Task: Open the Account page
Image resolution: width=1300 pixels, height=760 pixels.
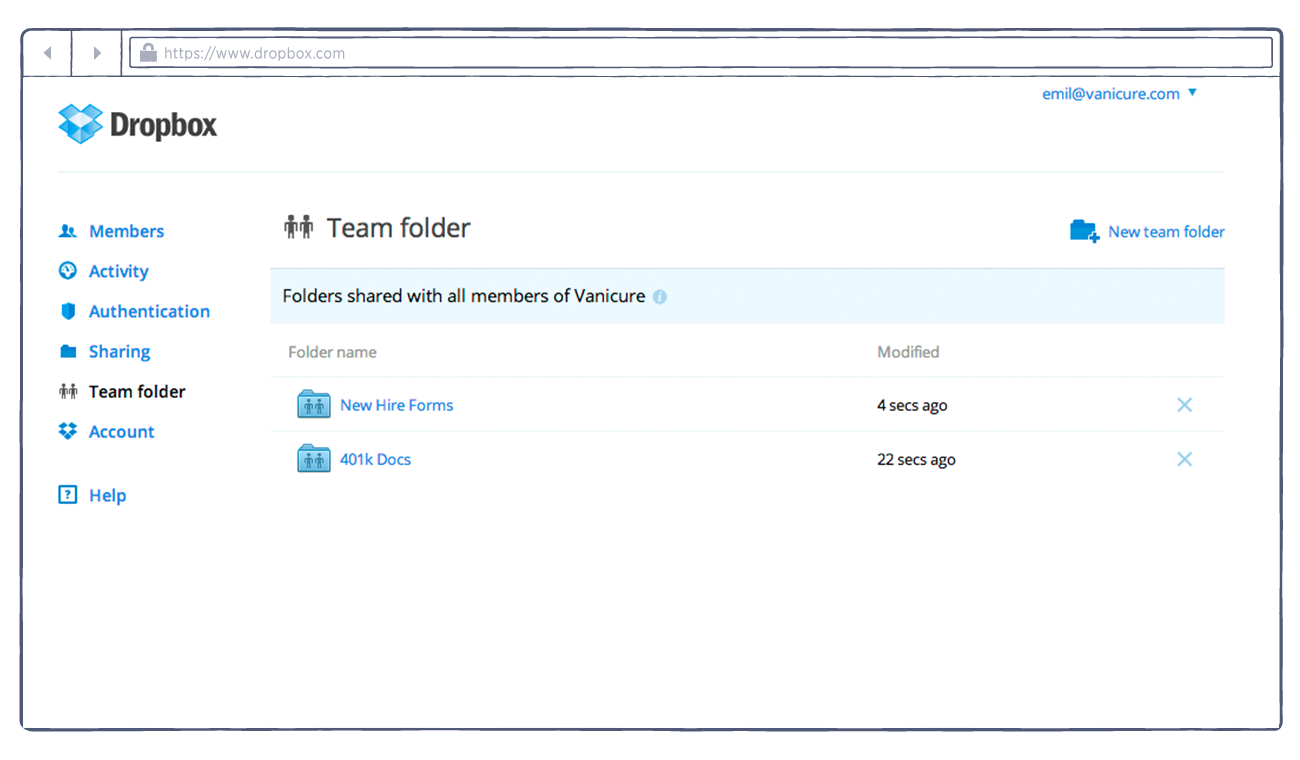Action: pyautogui.click(x=122, y=432)
